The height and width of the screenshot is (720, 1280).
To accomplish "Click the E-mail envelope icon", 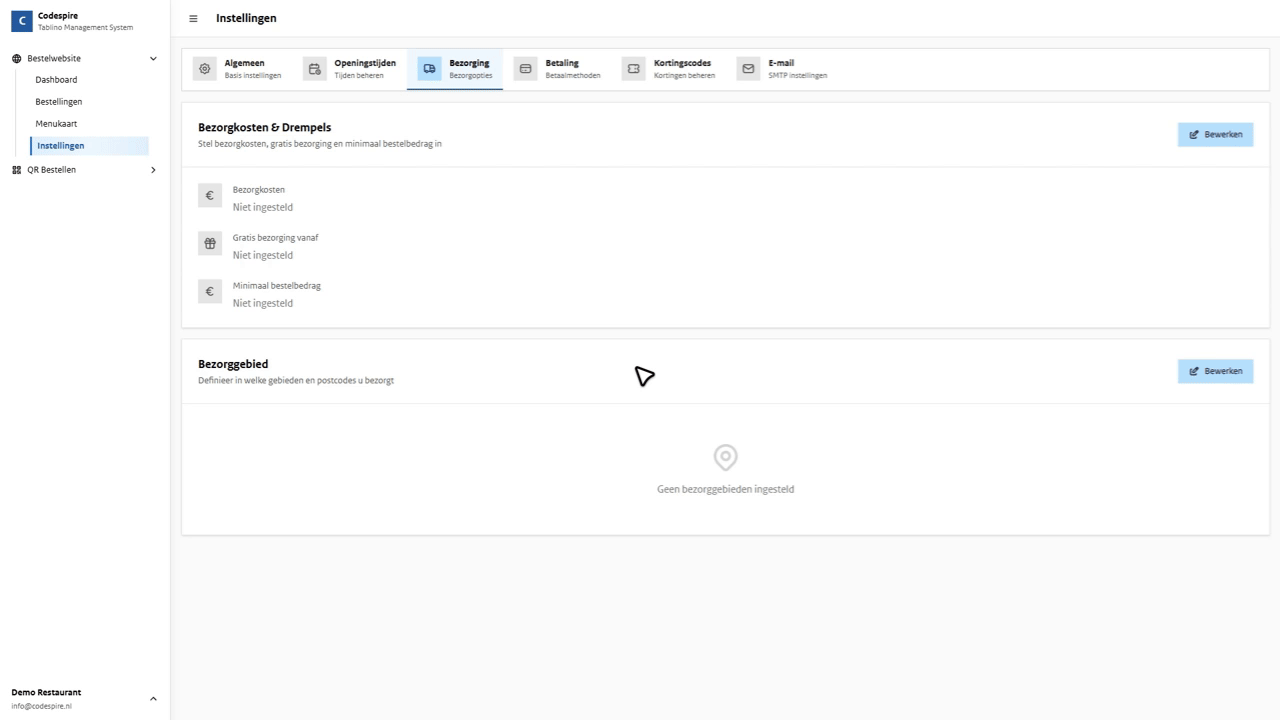I will tap(747, 68).
